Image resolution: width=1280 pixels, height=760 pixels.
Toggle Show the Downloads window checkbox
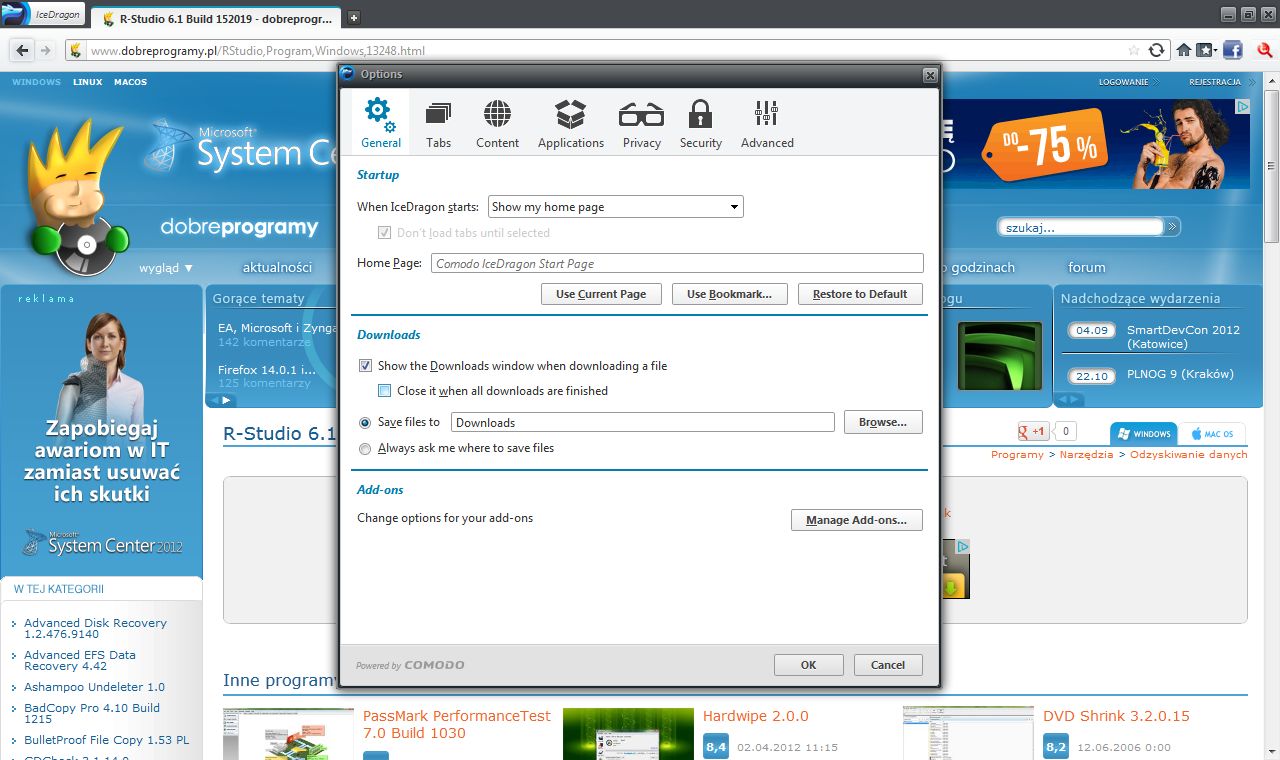[366, 366]
